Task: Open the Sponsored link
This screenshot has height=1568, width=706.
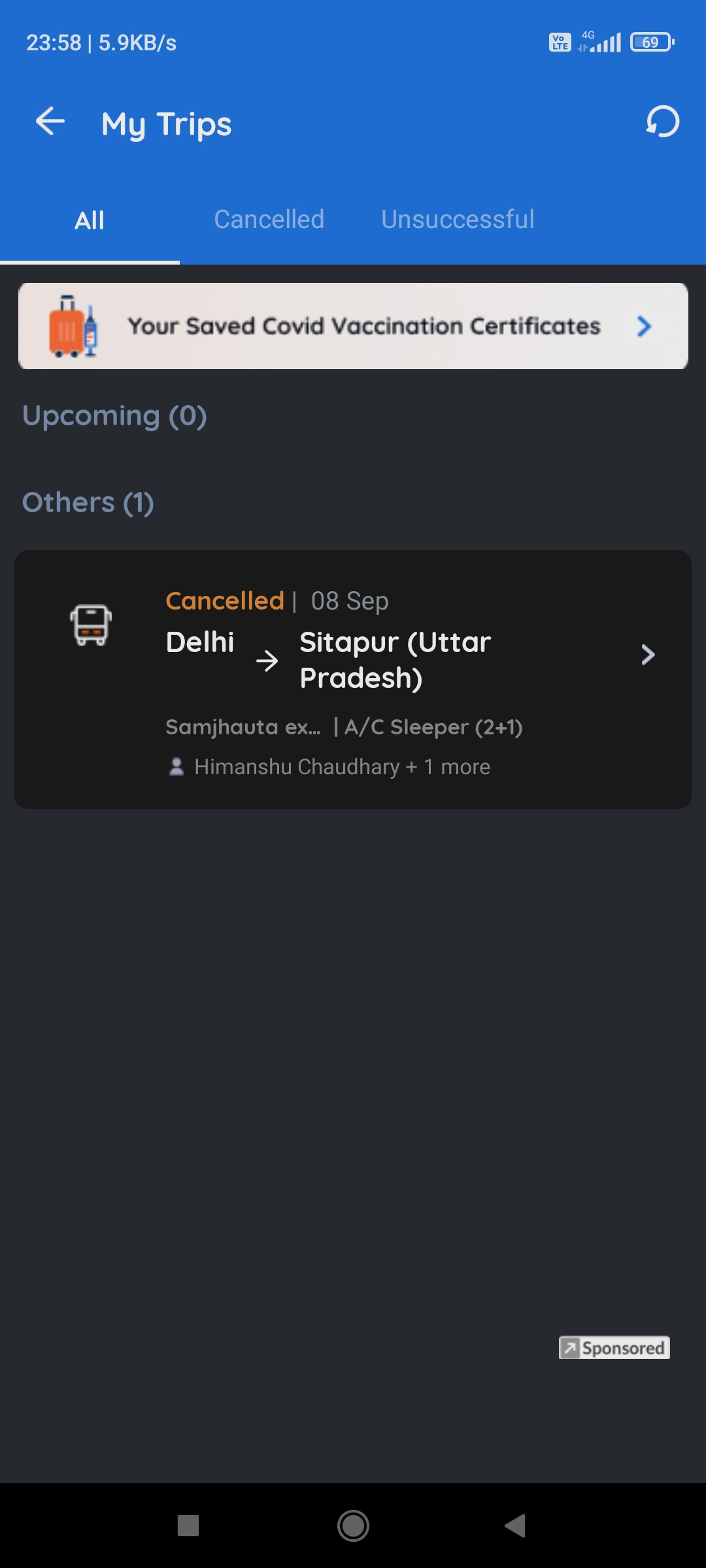Action: pyautogui.click(x=623, y=1348)
